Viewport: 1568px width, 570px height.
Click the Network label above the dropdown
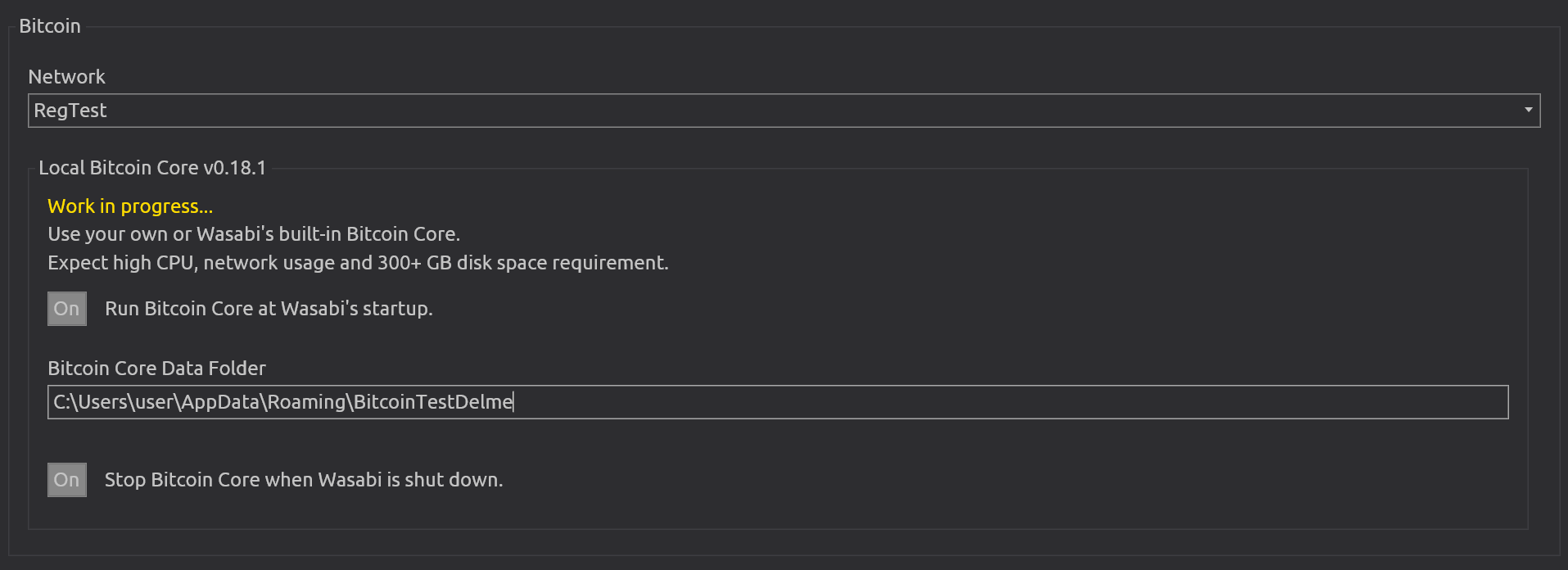[x=66, y=76]
